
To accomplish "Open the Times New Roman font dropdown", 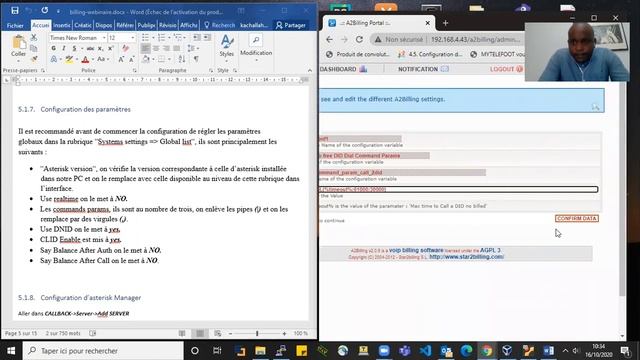I will (x=104, y=38).
